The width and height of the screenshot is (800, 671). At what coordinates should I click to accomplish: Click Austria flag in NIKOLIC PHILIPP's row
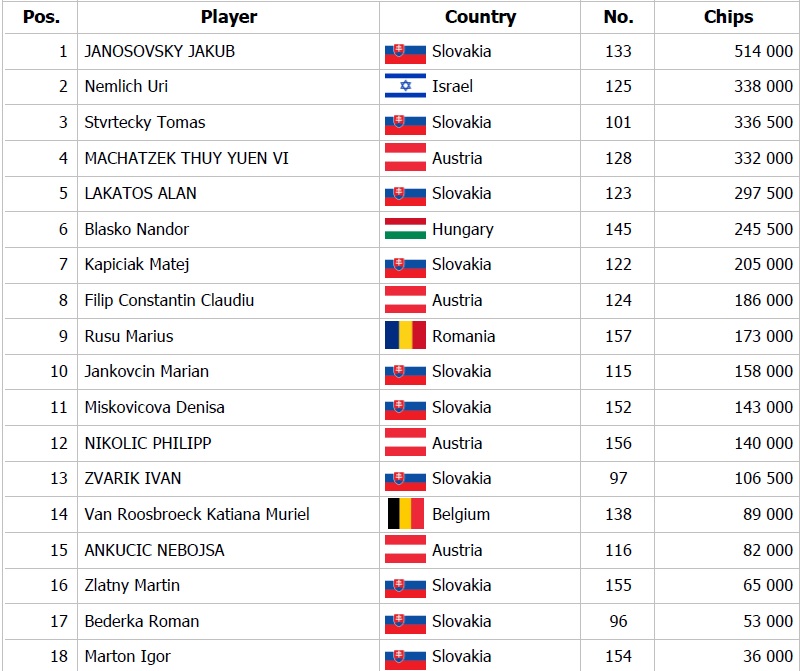[x=405, y=443]
